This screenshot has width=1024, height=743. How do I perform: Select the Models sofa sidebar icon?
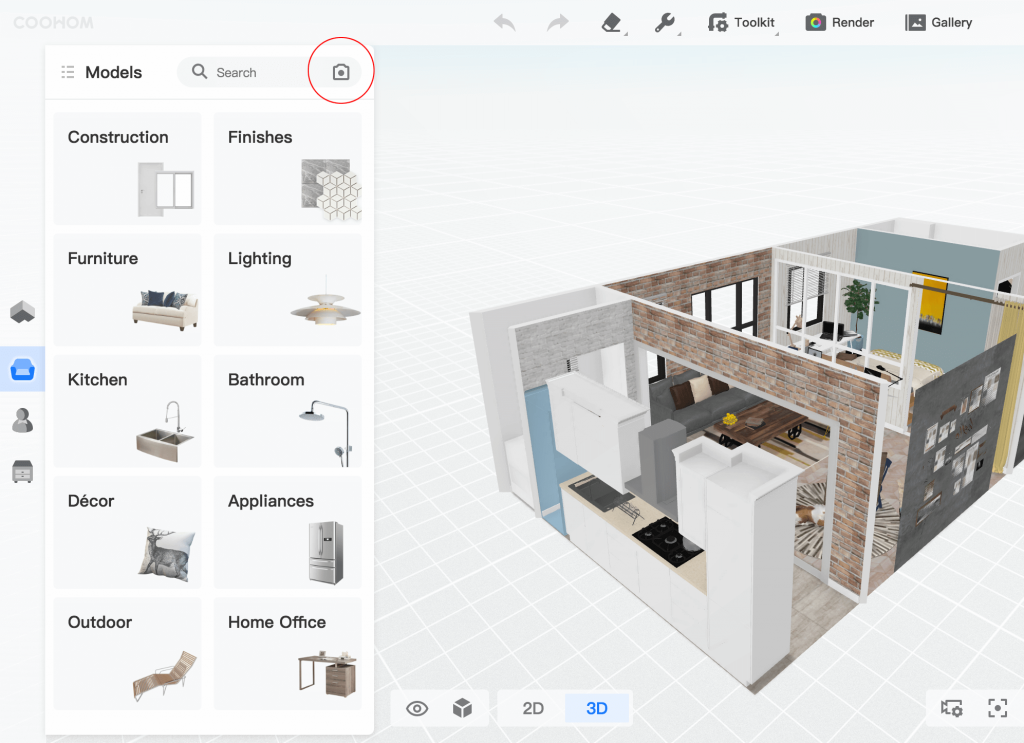[22, 369]
